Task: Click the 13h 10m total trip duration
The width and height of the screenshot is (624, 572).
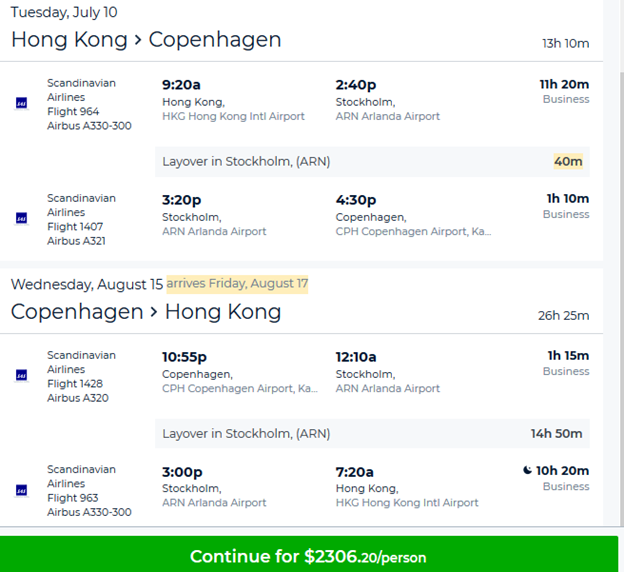Action: (565, 44)
